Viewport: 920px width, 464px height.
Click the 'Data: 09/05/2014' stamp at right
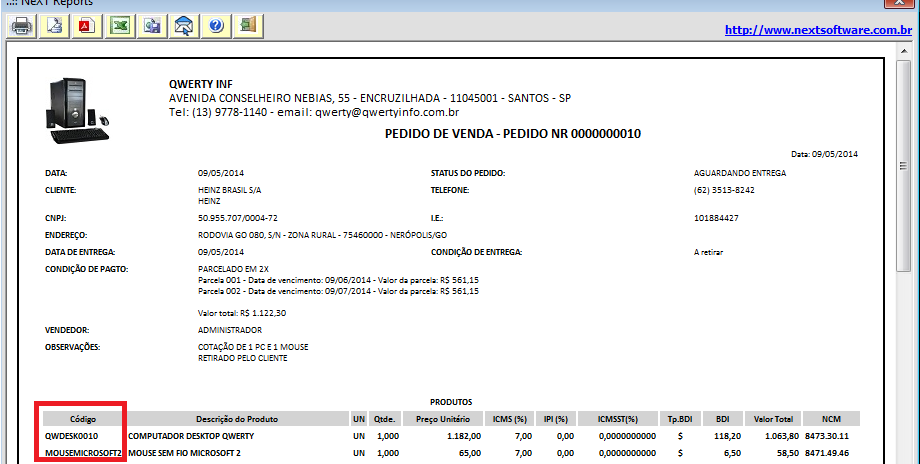[824, 154]
